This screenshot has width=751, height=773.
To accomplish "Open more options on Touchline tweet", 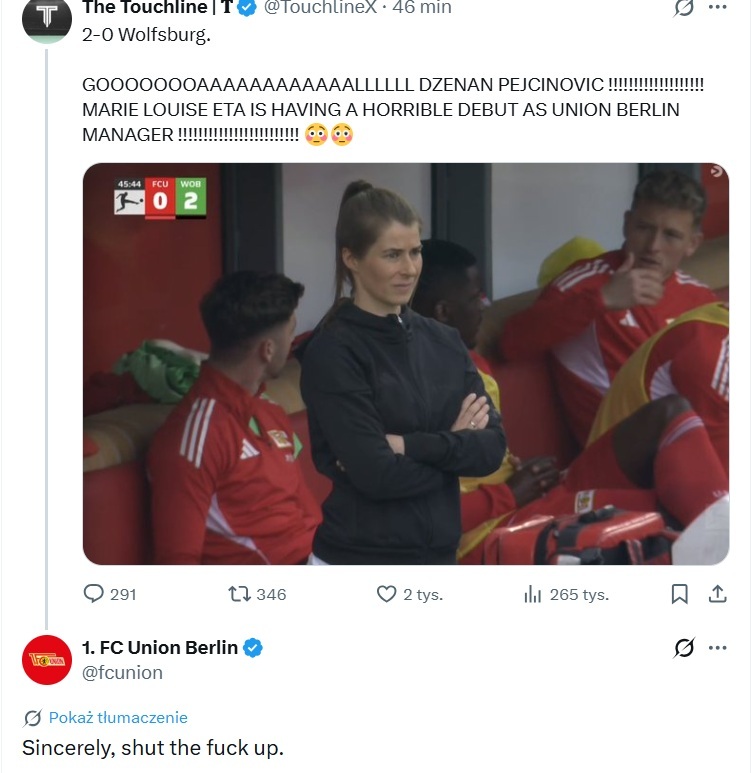I will pyautogui.click(x=717, y=7).
